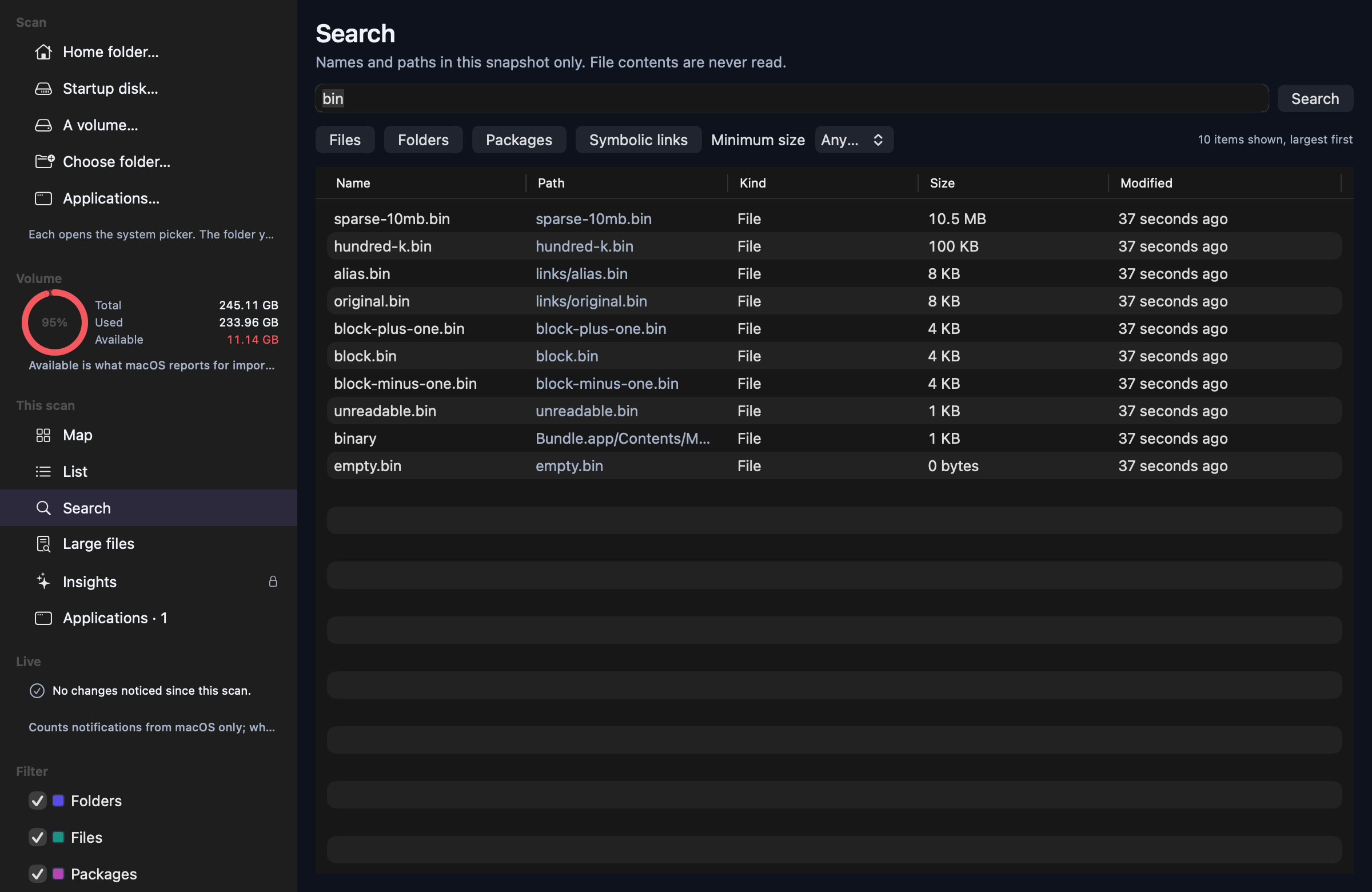Open path link sparse-10mb.bin
Screen dimensions: 1372x892
tap(593, 219)
